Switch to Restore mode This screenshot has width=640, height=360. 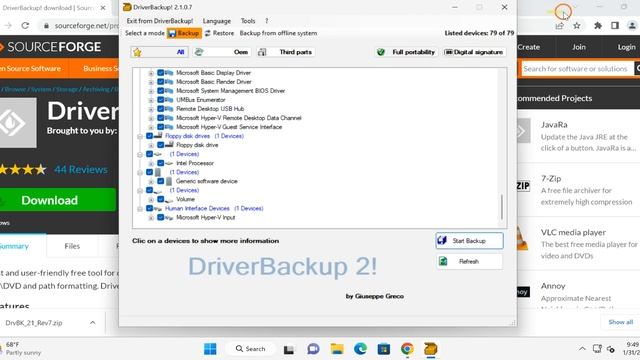tap(219, 33)
